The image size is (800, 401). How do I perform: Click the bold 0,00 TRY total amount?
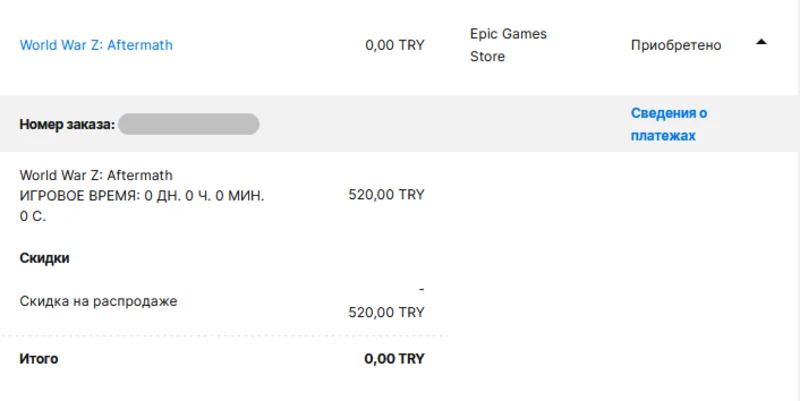(x=394, y=358)
